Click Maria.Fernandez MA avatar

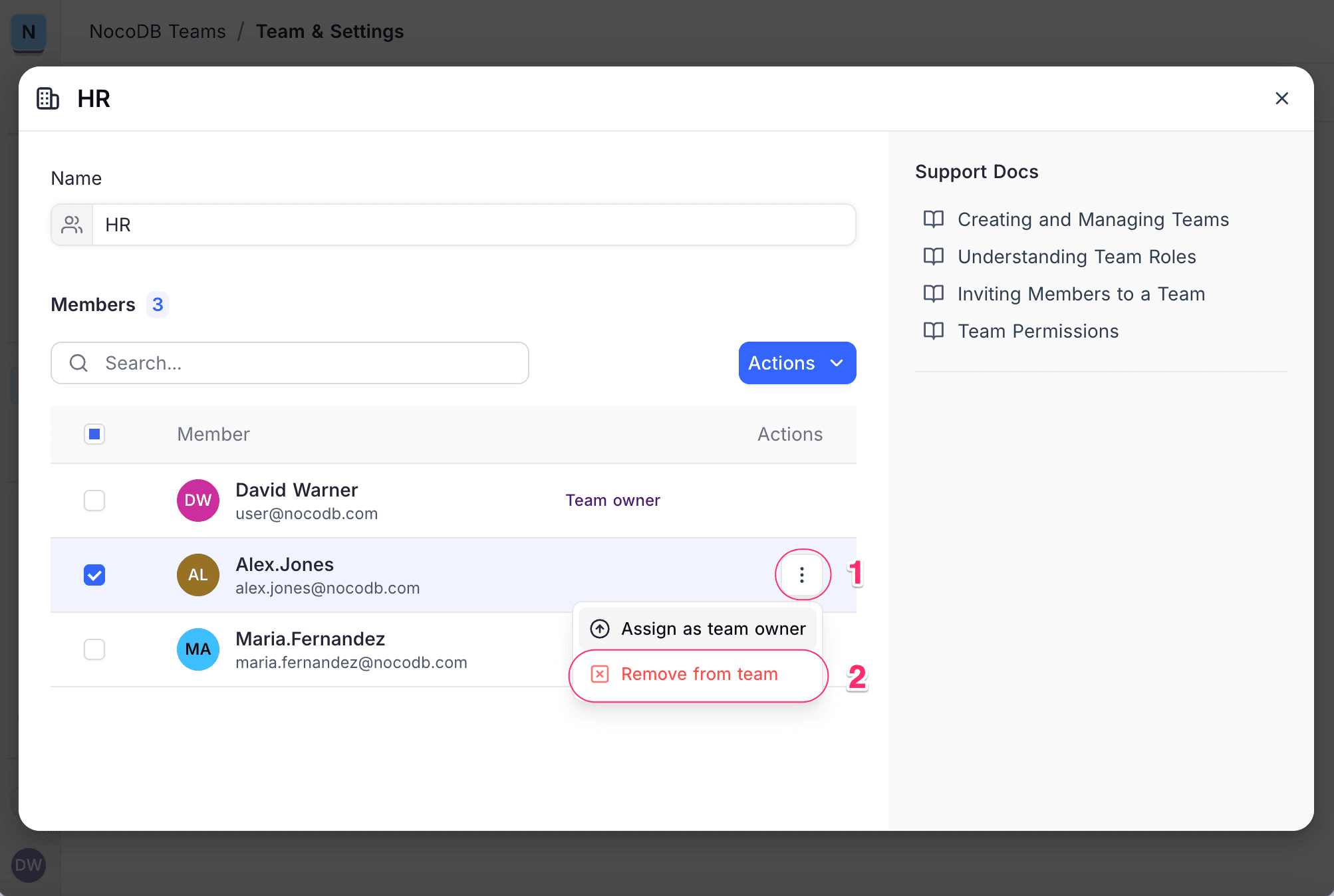tap(198, 649)
